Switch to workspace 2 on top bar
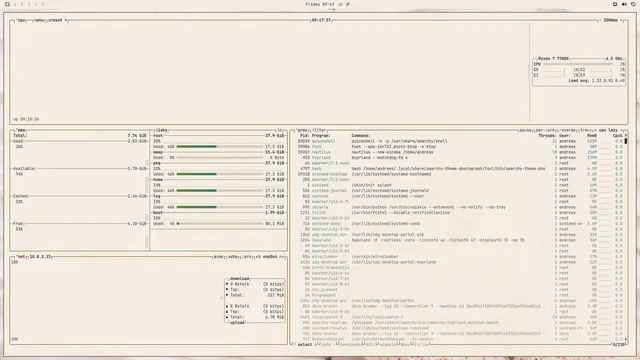This screenshot has height=360, width=640. (22, 4)
